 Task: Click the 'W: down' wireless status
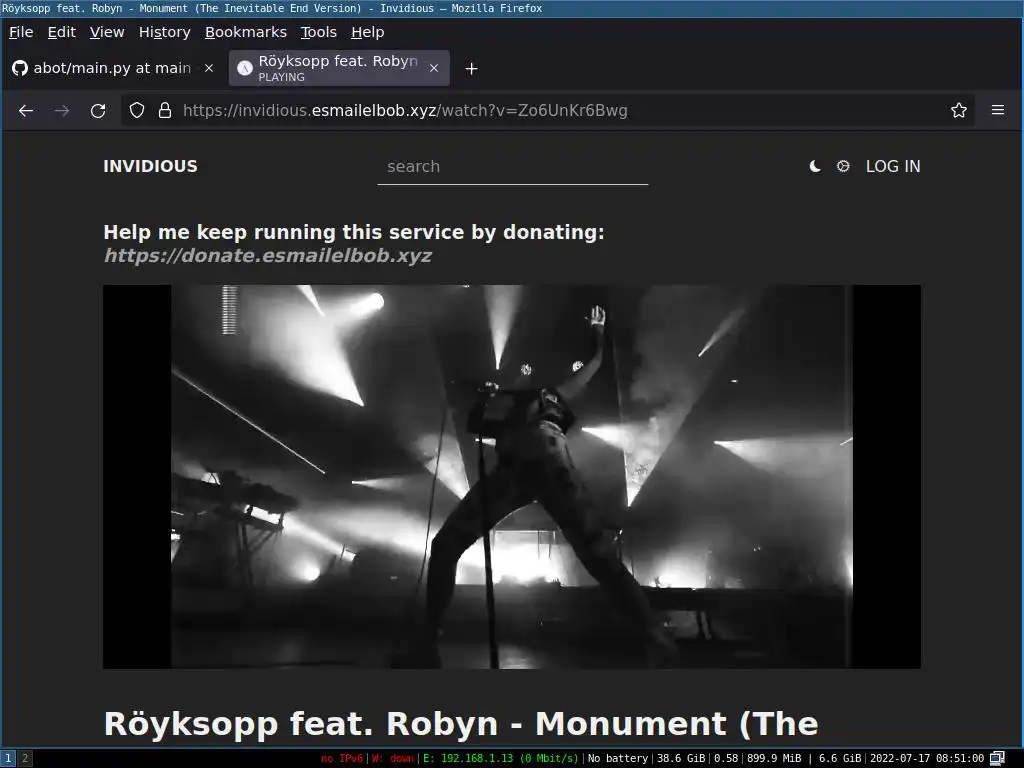tap(393, 758)
